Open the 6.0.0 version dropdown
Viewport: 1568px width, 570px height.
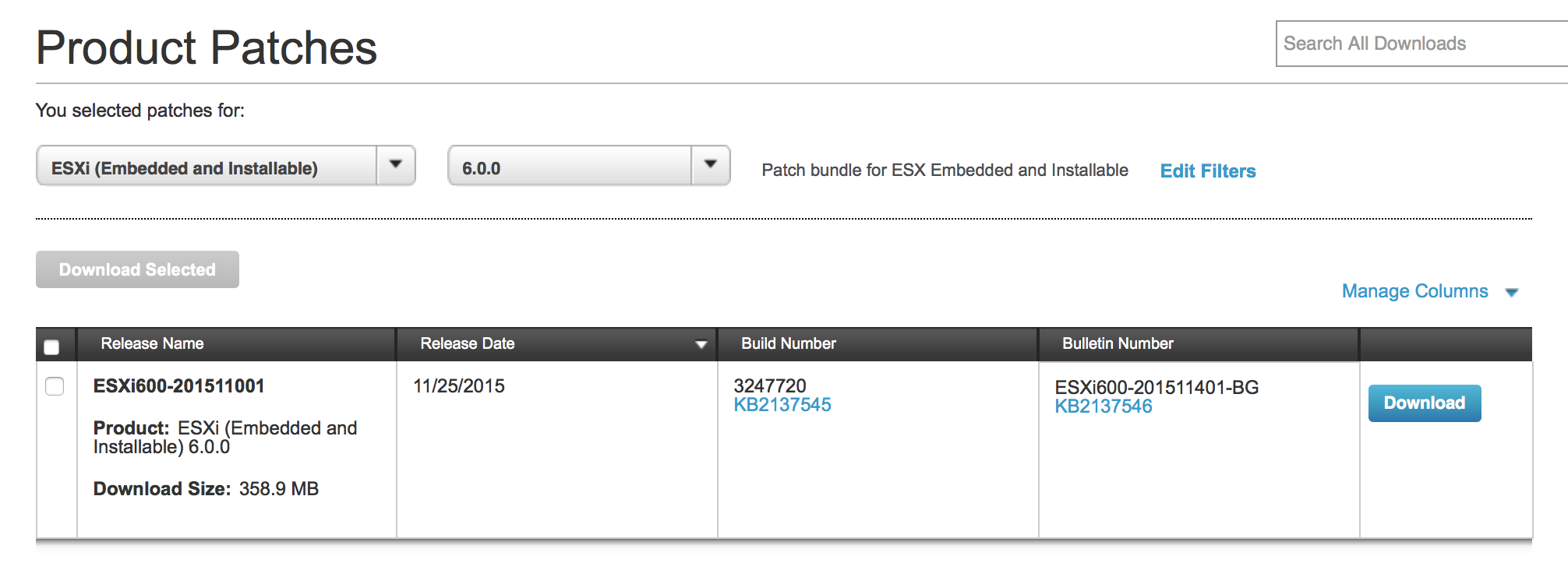589,165
